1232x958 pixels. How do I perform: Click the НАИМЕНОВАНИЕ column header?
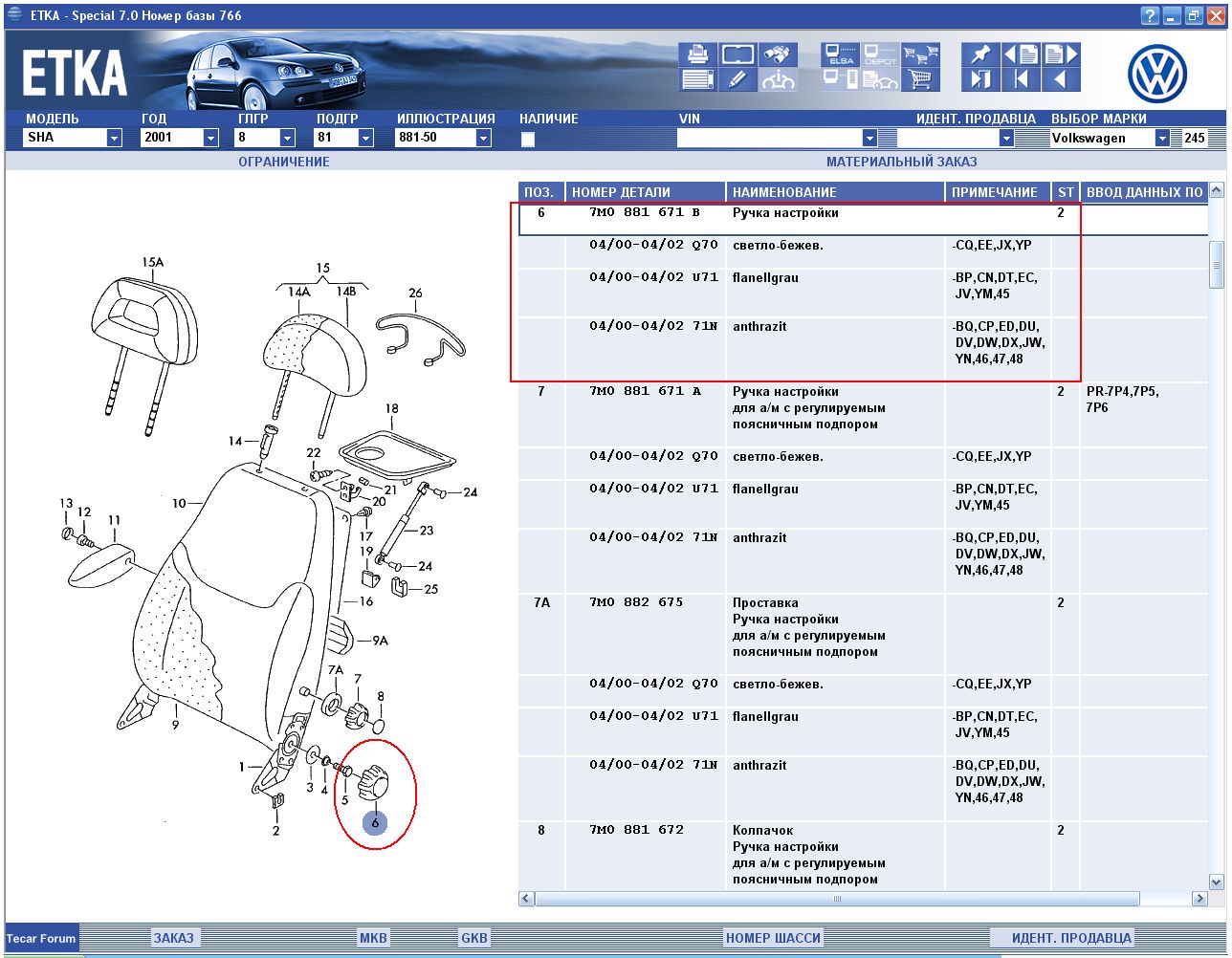point(836,192)
